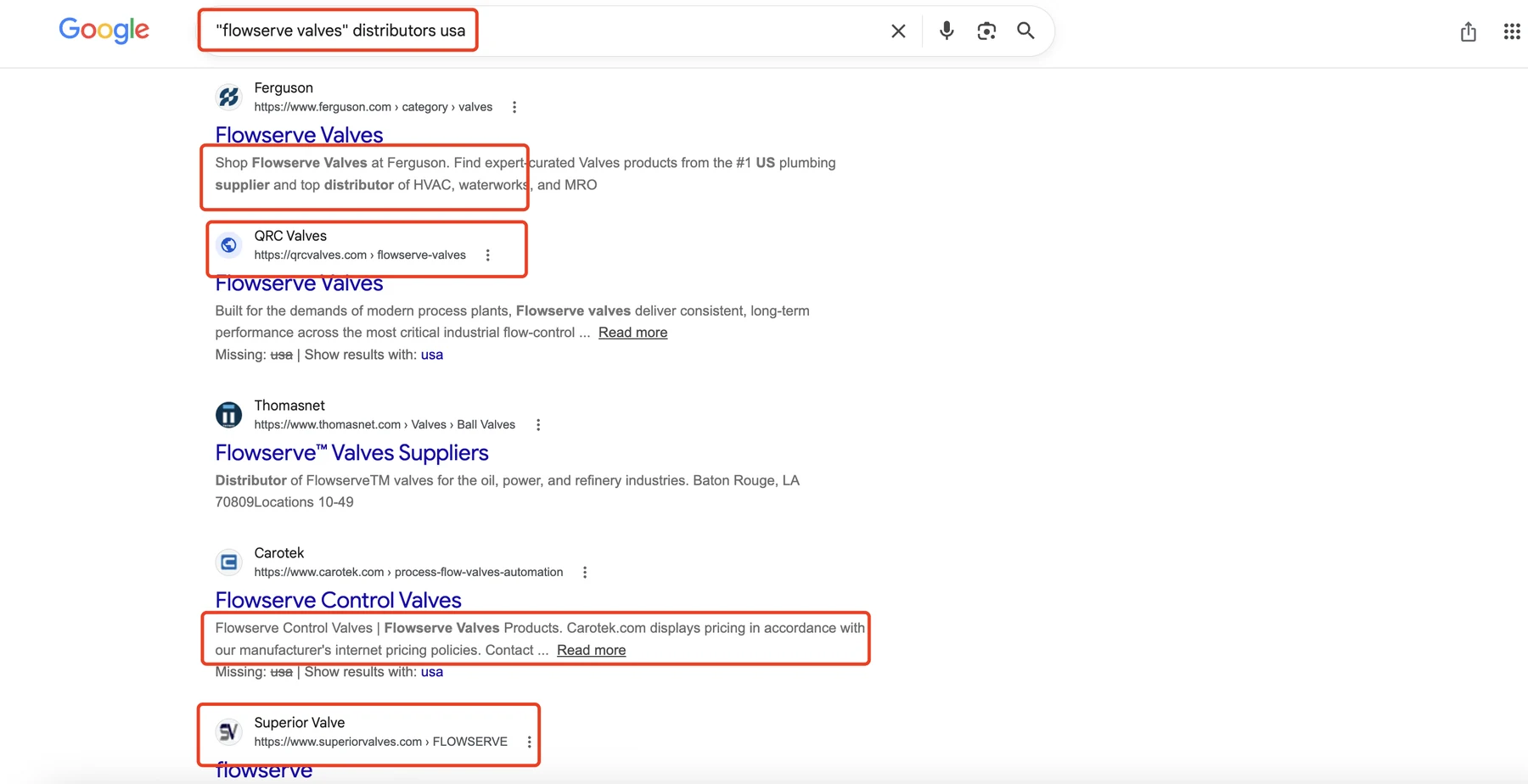Open the three-dot menu for QRC Valves result
This screenshot has height=784, width=1528.
pyautogui.click(x=488, y=255)
